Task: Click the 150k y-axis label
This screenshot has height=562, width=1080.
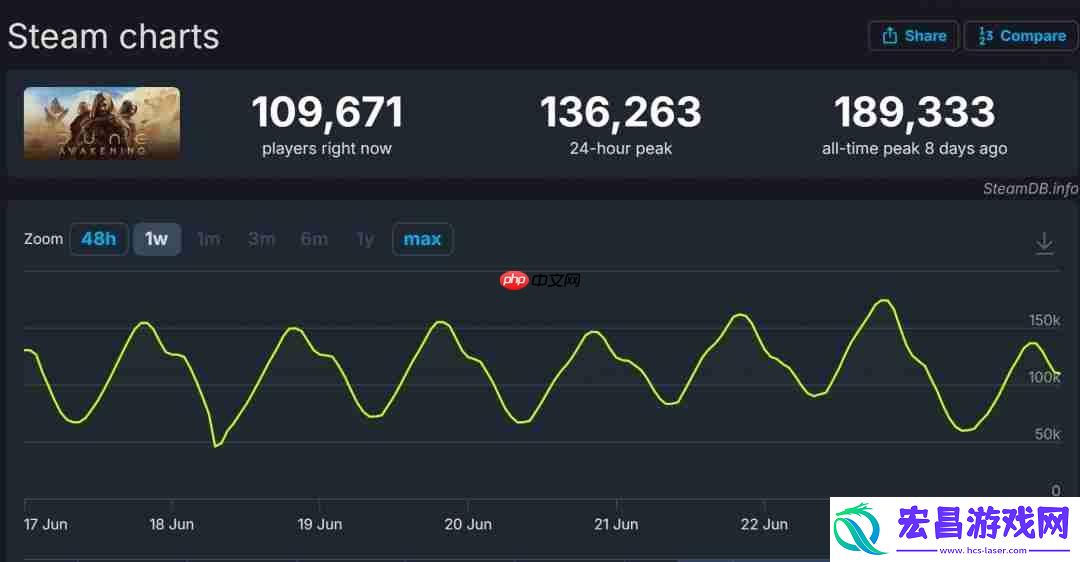Action: (x=1044, y=320)
